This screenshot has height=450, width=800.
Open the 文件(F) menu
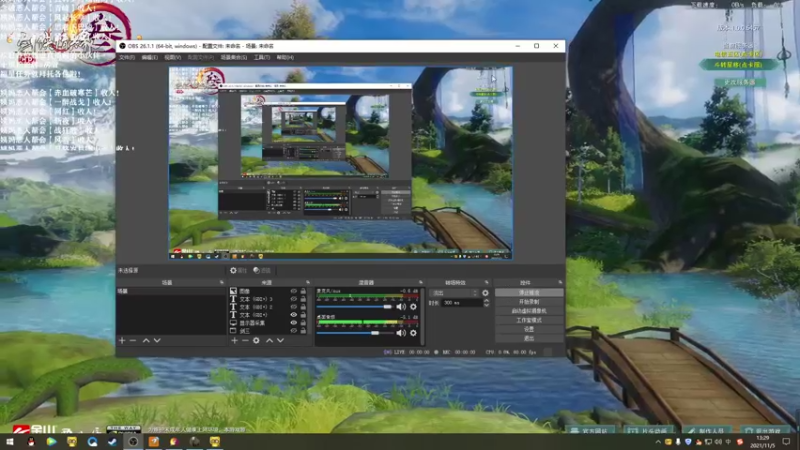[x=127, y=58]
